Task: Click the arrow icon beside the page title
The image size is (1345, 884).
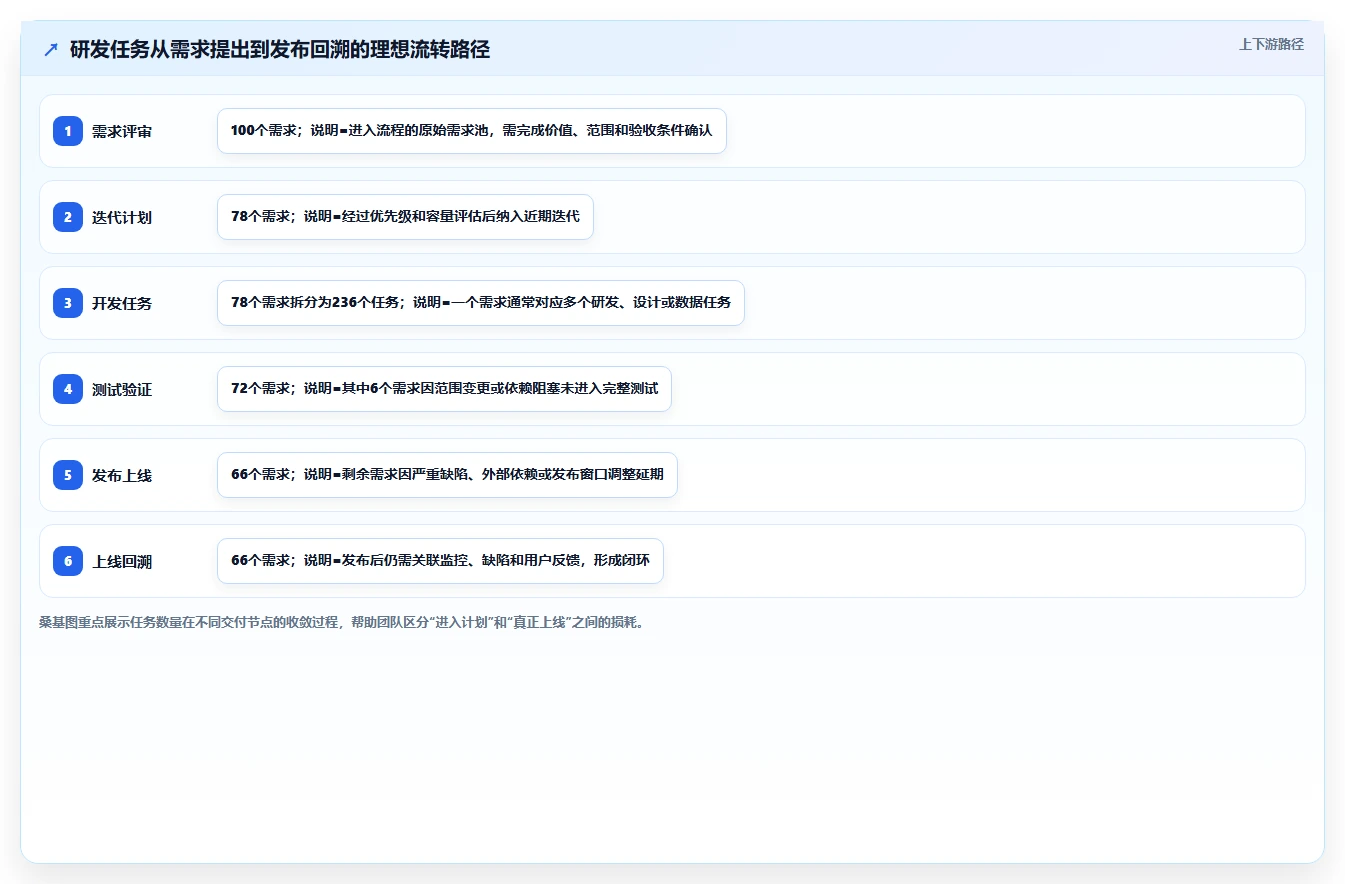Action: coord(51,49)
